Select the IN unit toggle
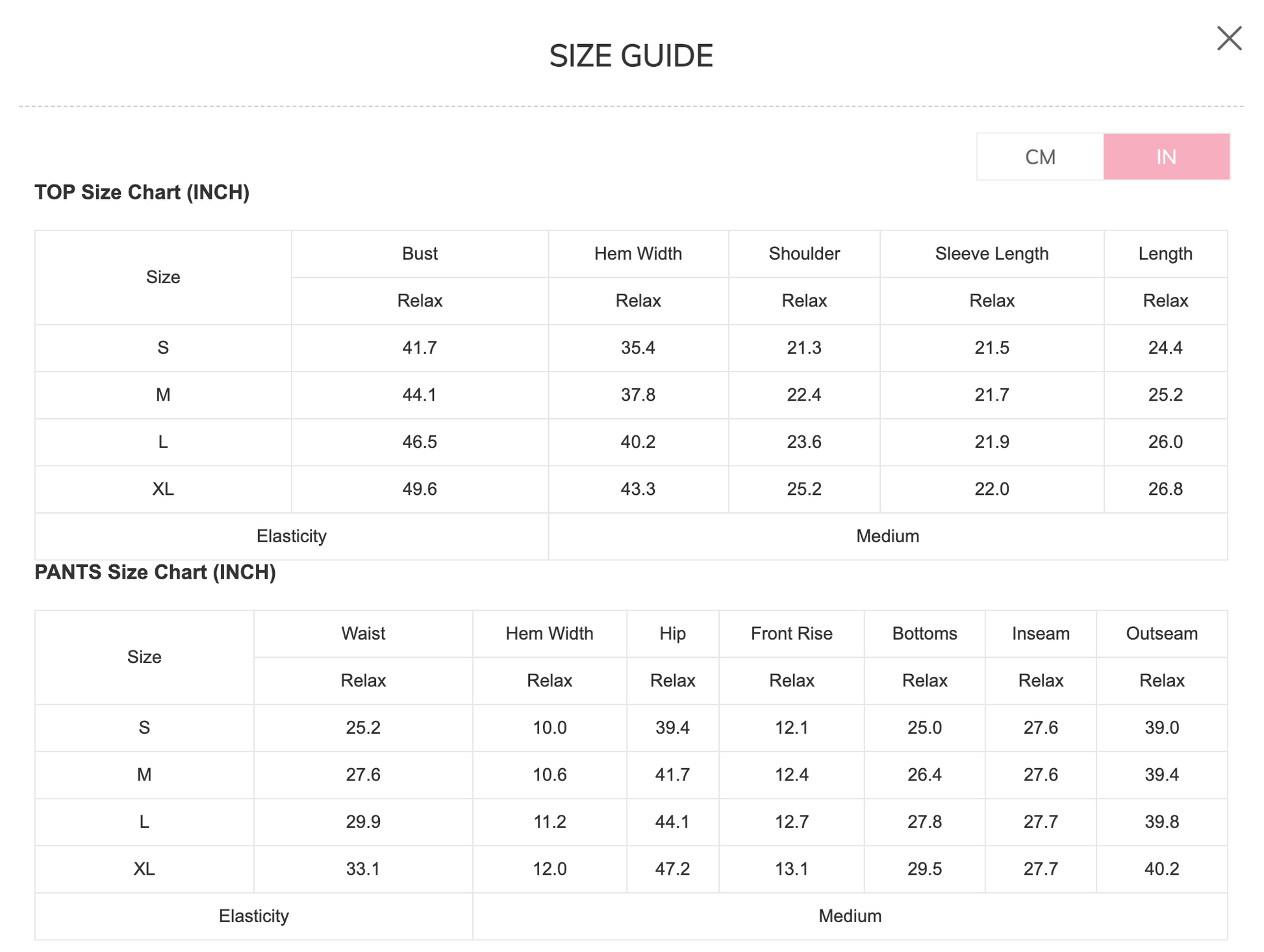This screenshot has width=1264, height=952. click(1166, 157)
